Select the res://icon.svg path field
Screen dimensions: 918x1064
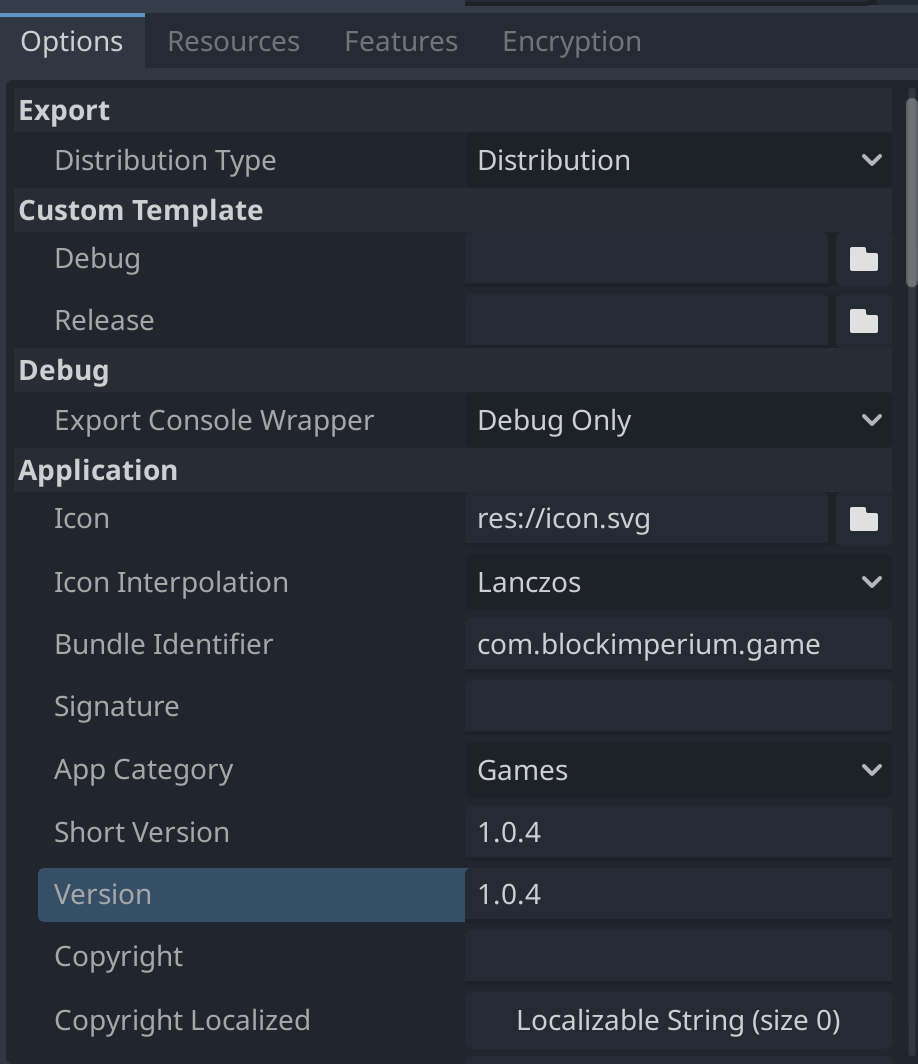point(646,518)
